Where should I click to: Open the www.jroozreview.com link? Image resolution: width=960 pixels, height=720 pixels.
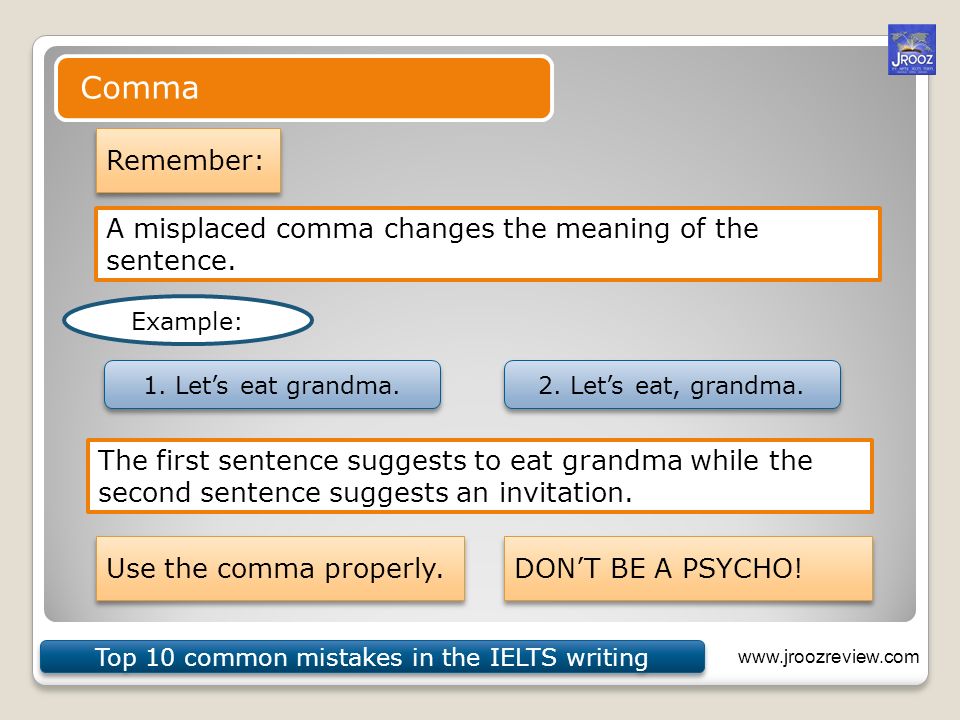coord(828,657)
